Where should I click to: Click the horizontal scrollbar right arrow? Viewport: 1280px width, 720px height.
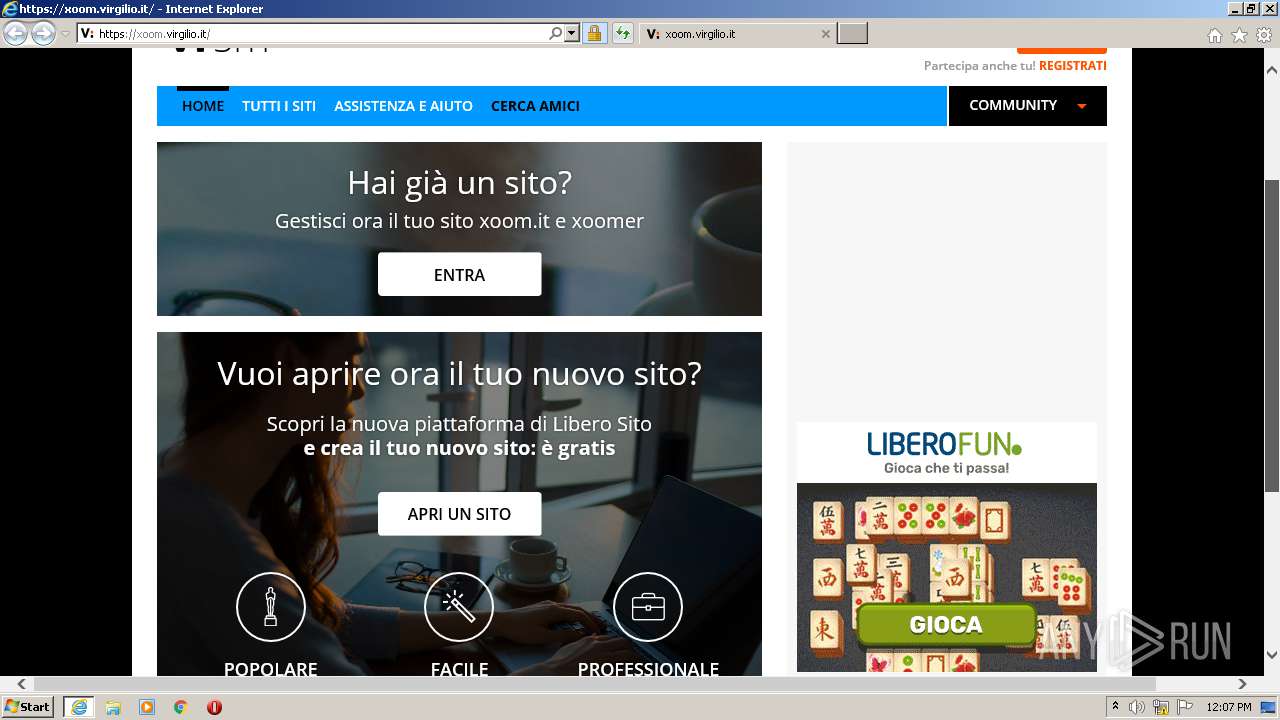(x=1242, y=684)
